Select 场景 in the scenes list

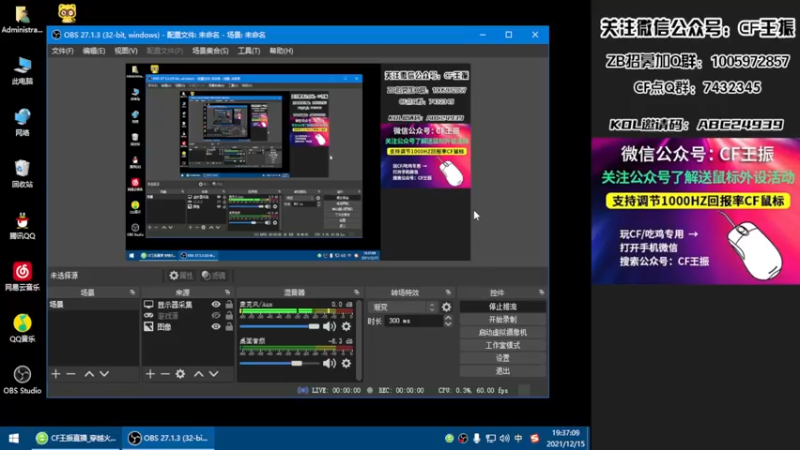pyautogui.click(x=93, y=305)
